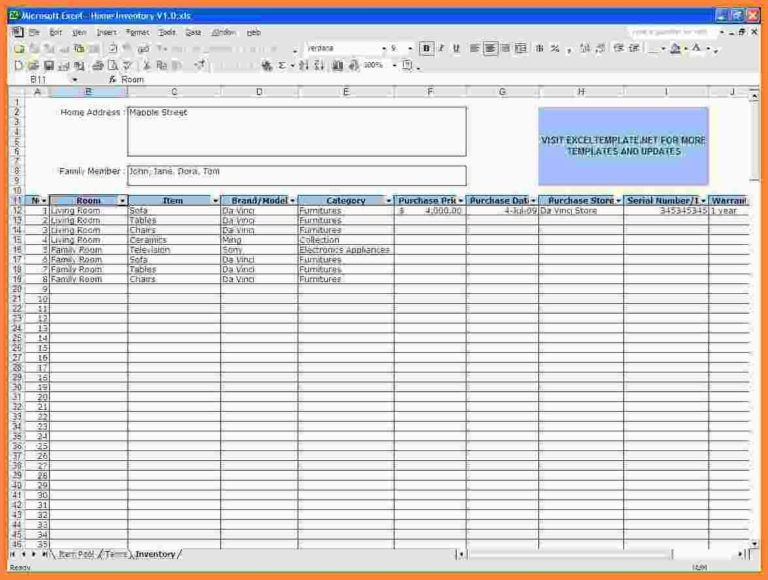
Task: Click the Cut scissors icon
Action: point(146,66)
